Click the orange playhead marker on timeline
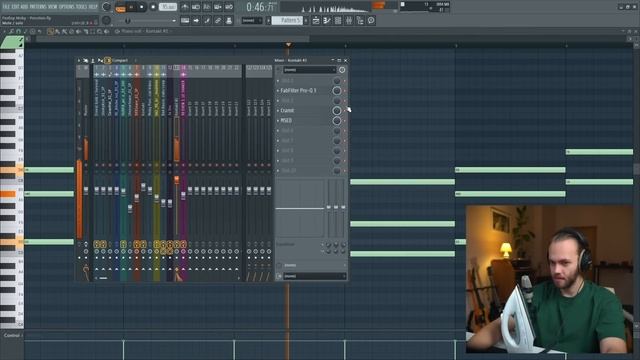 289,44
